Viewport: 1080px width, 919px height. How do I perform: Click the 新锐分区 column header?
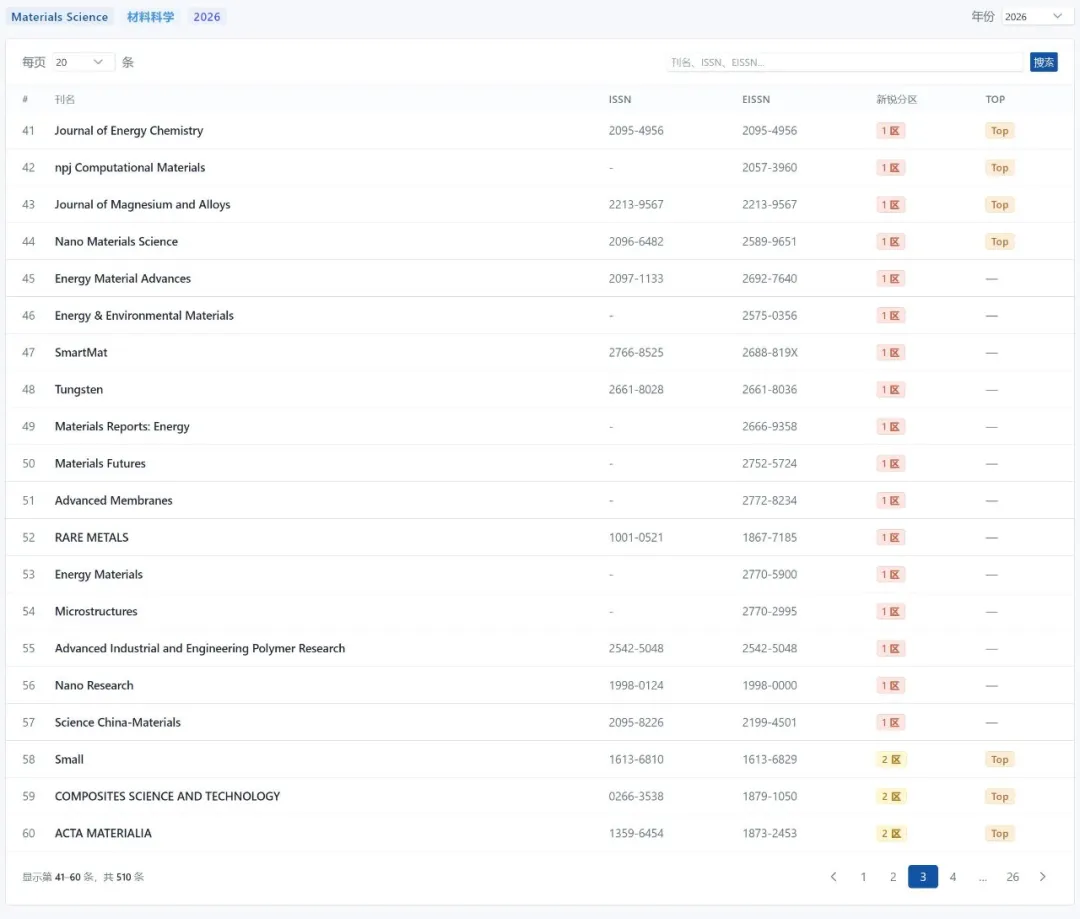point(896,99)
